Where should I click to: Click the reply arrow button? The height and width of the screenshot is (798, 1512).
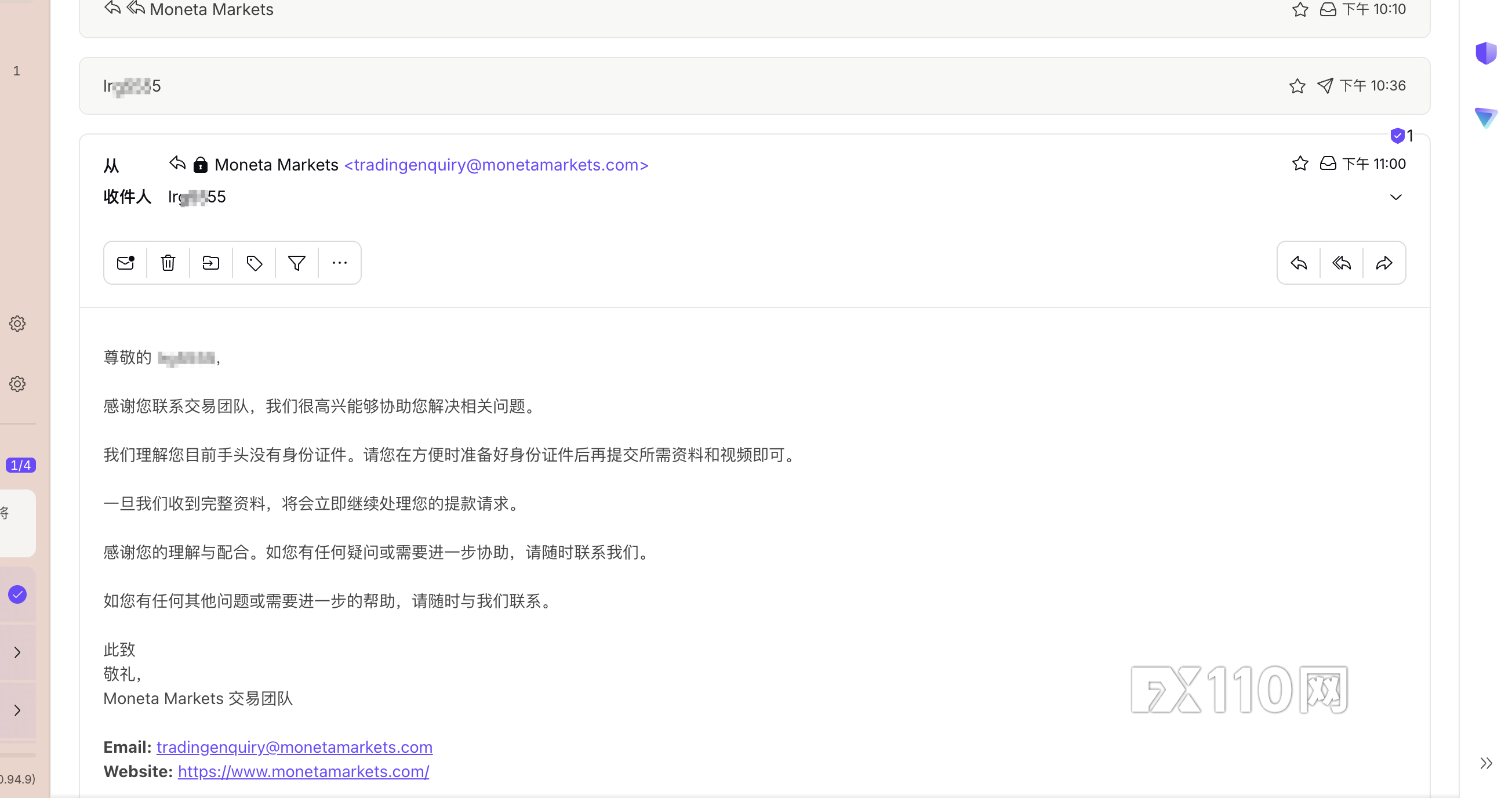coord(1298,263)
